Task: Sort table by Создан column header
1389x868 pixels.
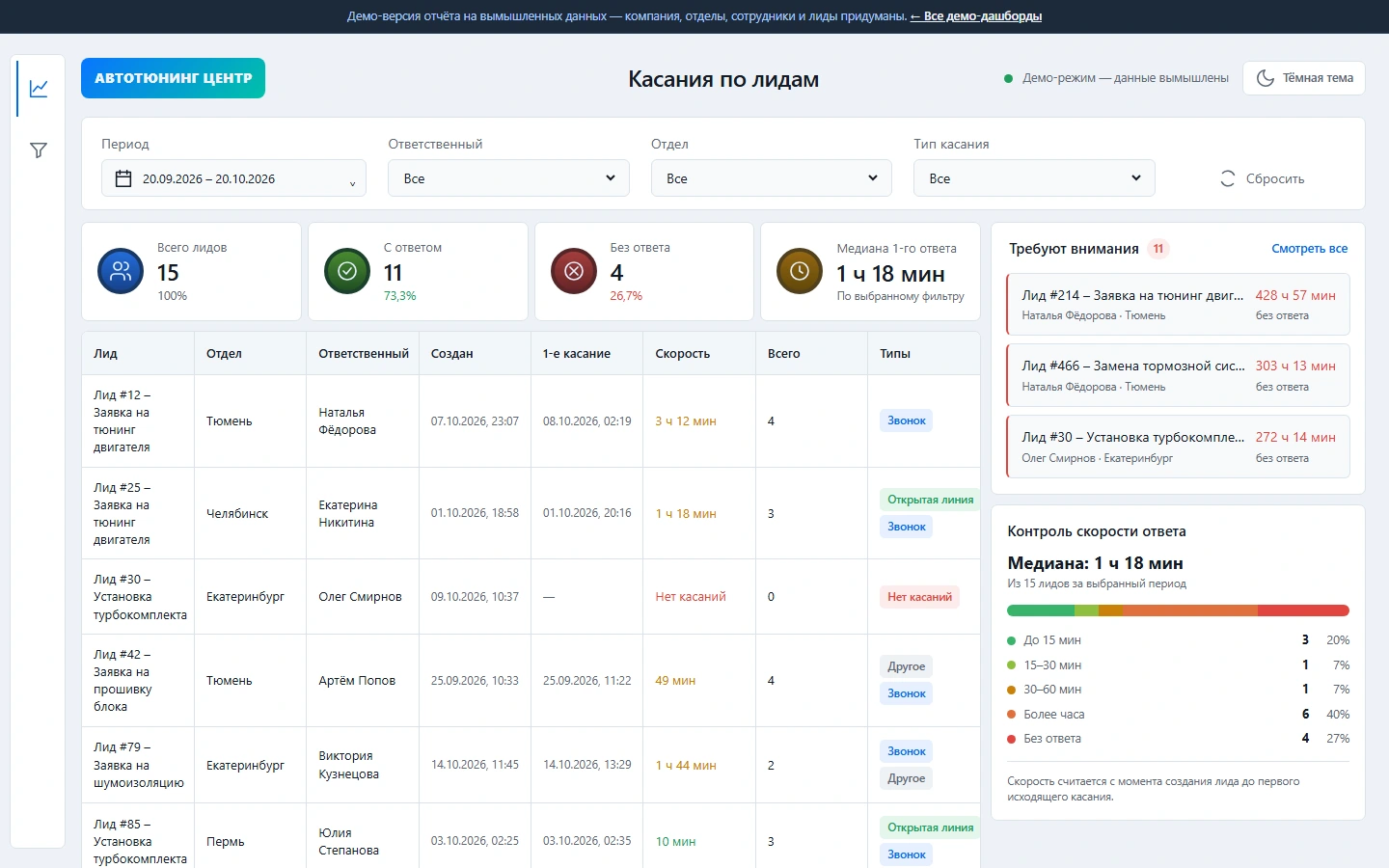Action: [452, 354]
